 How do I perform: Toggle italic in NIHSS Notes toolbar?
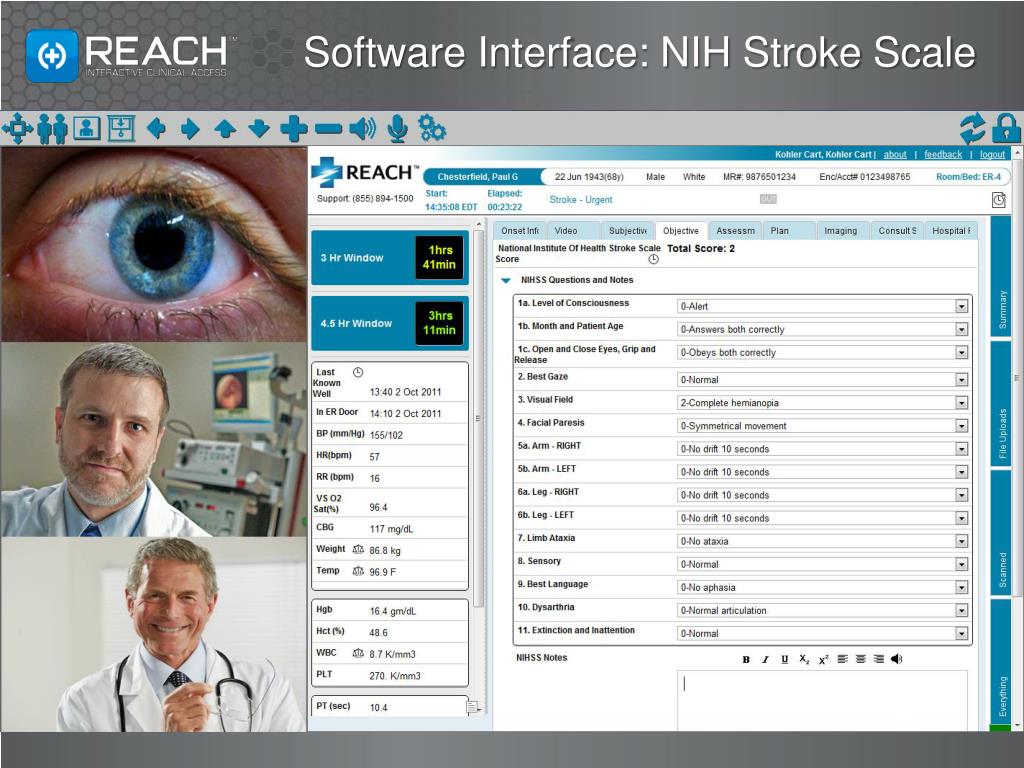[x=765, y=660]
